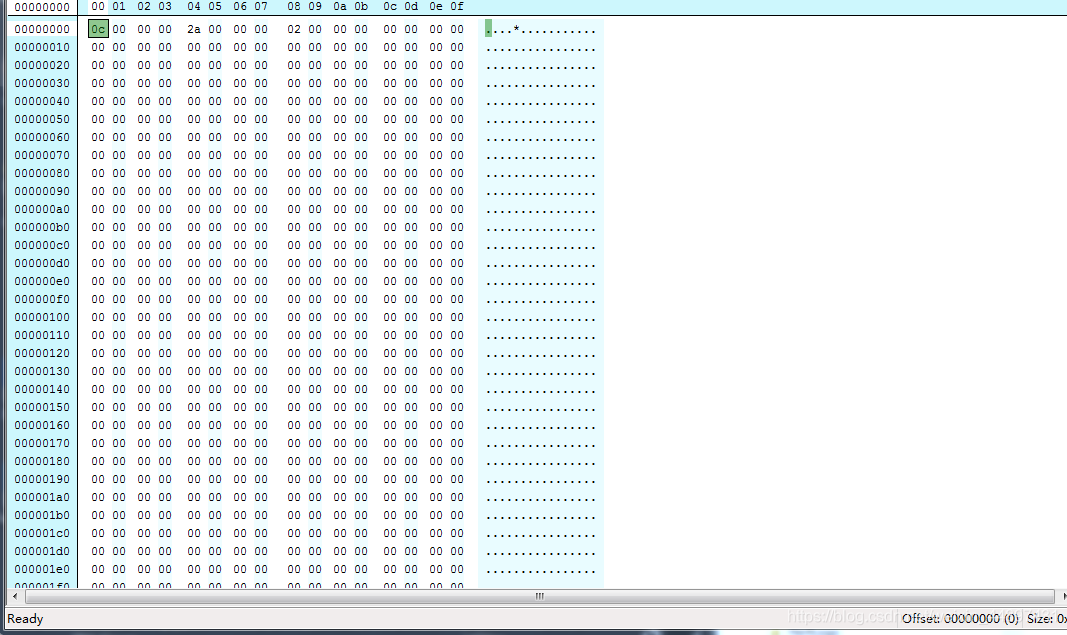
Task: Click byte under column 04 in row 000001a0
Action: click(x=194, y=498)
